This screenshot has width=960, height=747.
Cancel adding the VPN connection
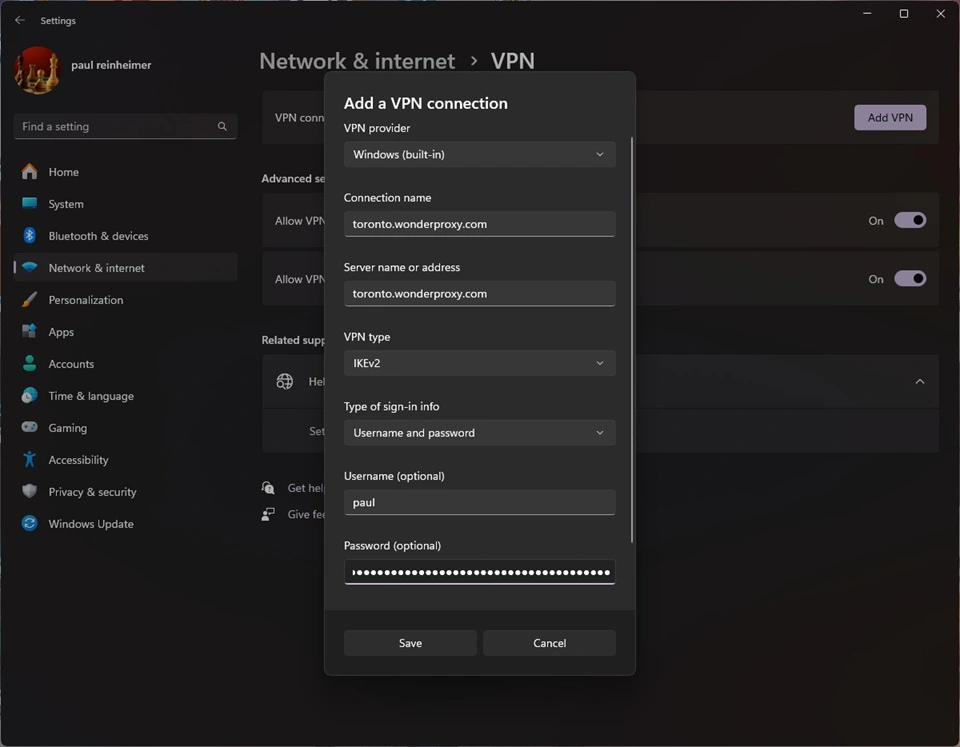pos(549,642)
